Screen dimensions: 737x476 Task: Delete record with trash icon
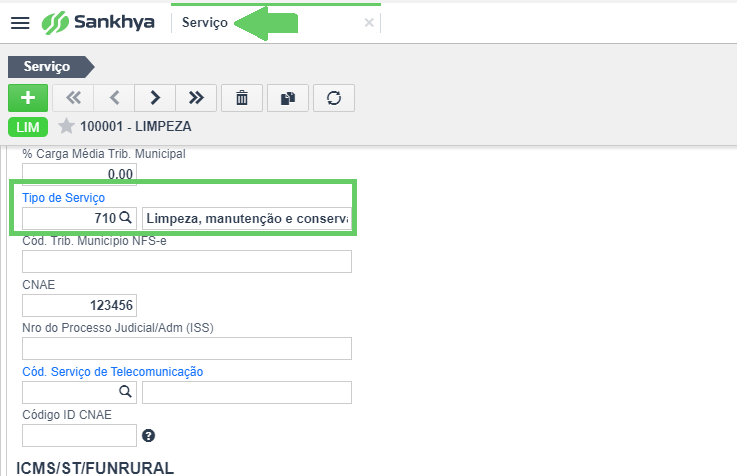point(242,98)
